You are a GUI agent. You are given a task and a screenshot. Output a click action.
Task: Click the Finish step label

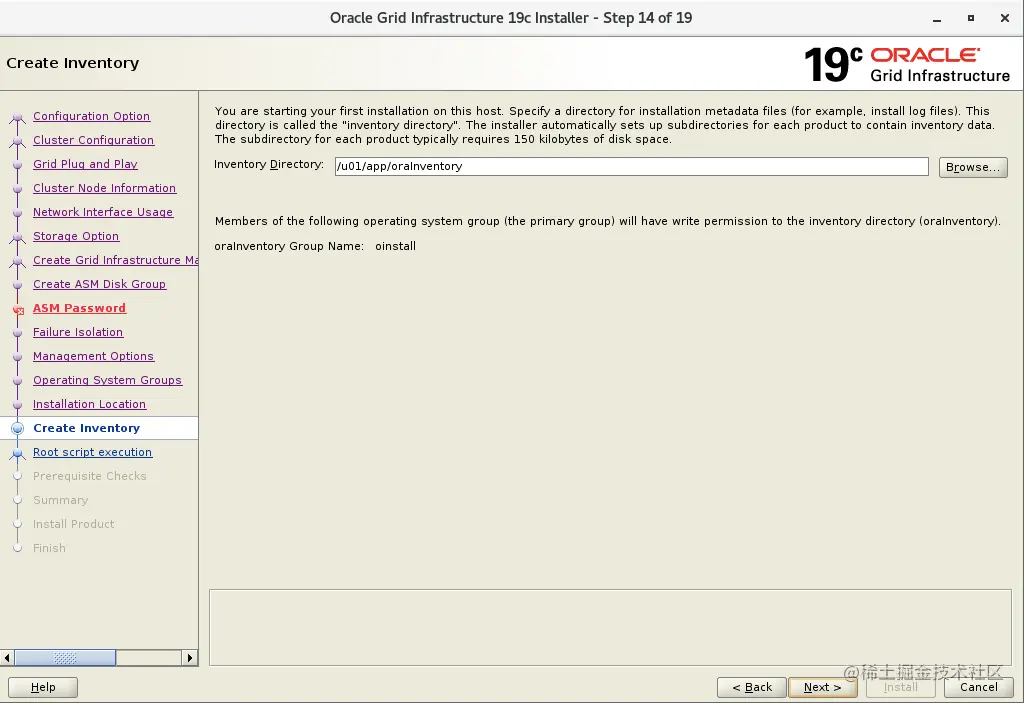50,548
